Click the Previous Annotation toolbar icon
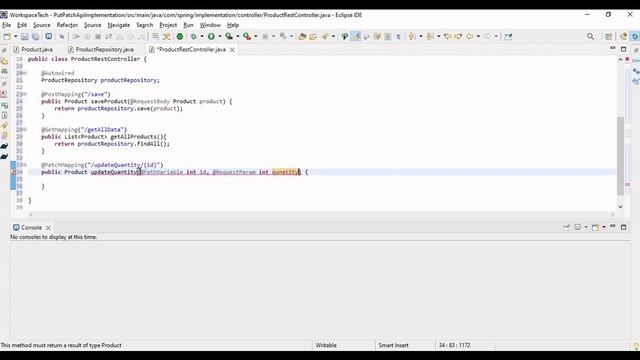 (x=430, y=37)
